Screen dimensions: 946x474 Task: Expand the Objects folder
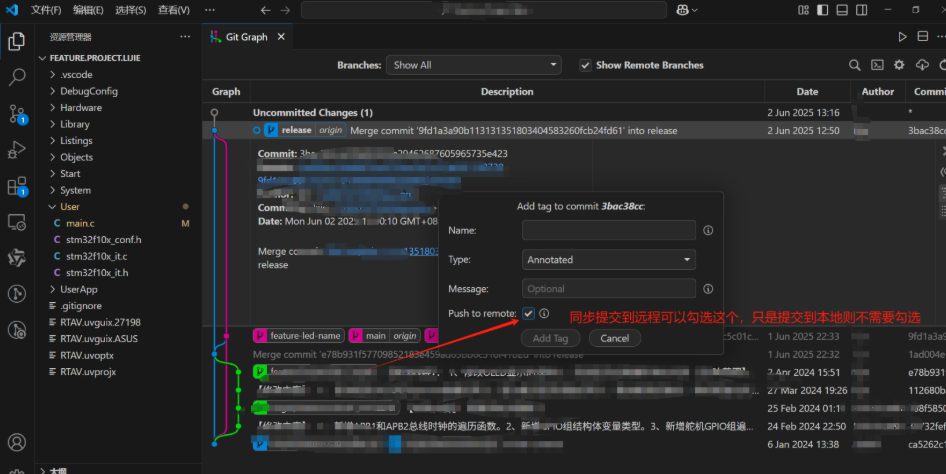click(77, 157)
